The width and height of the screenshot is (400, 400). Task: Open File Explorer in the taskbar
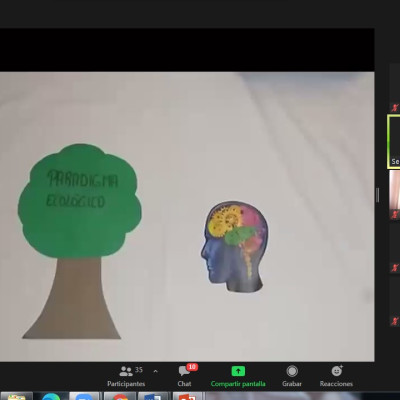[16, 396]
